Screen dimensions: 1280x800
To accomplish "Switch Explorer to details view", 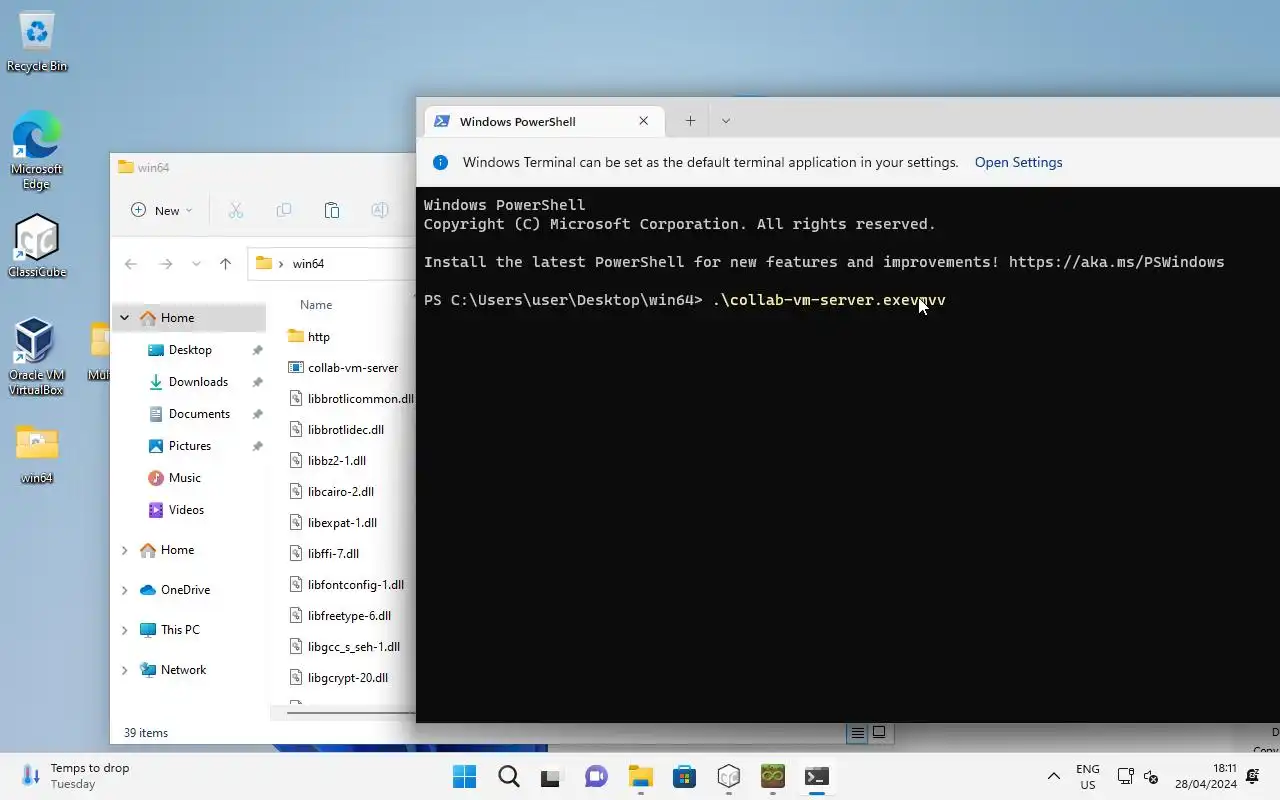I will pos(857,733).
